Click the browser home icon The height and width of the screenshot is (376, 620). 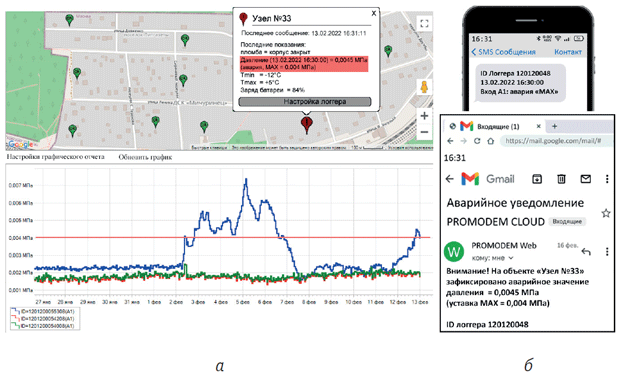[x=491, y=141]
